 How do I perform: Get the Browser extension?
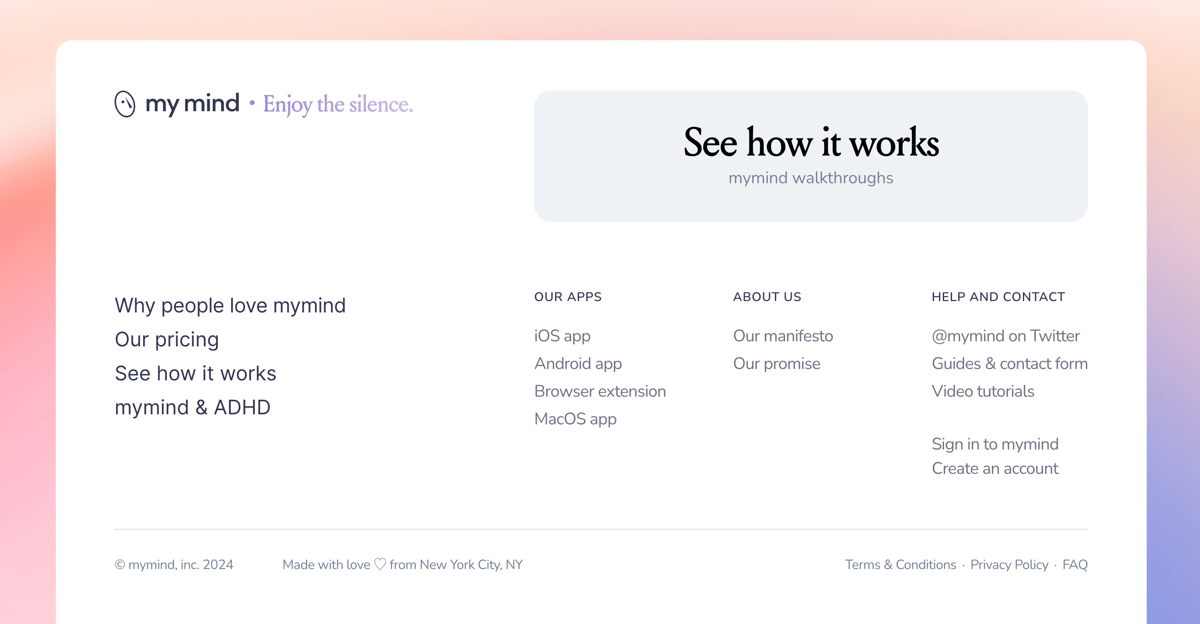600,391
